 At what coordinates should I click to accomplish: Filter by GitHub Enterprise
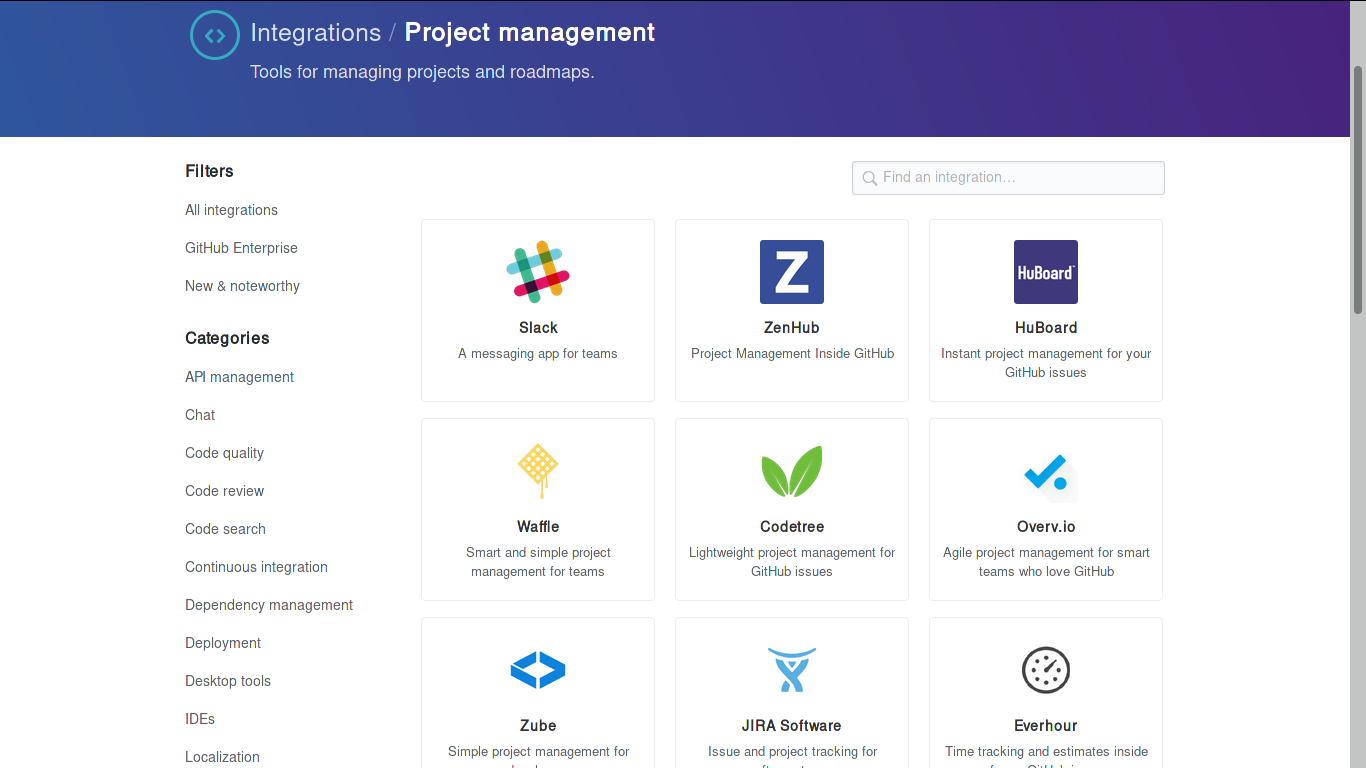click(241, 248)
